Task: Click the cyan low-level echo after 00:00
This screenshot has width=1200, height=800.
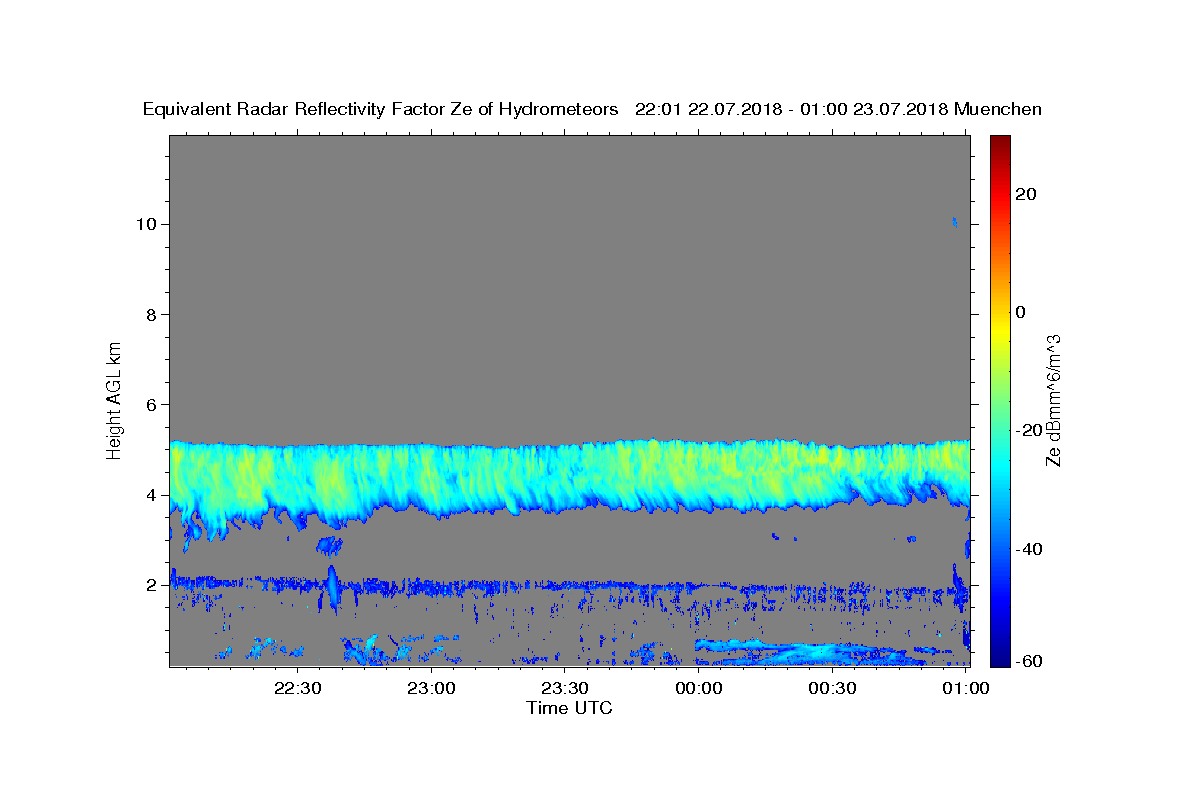Action: [x=815, y=652]
